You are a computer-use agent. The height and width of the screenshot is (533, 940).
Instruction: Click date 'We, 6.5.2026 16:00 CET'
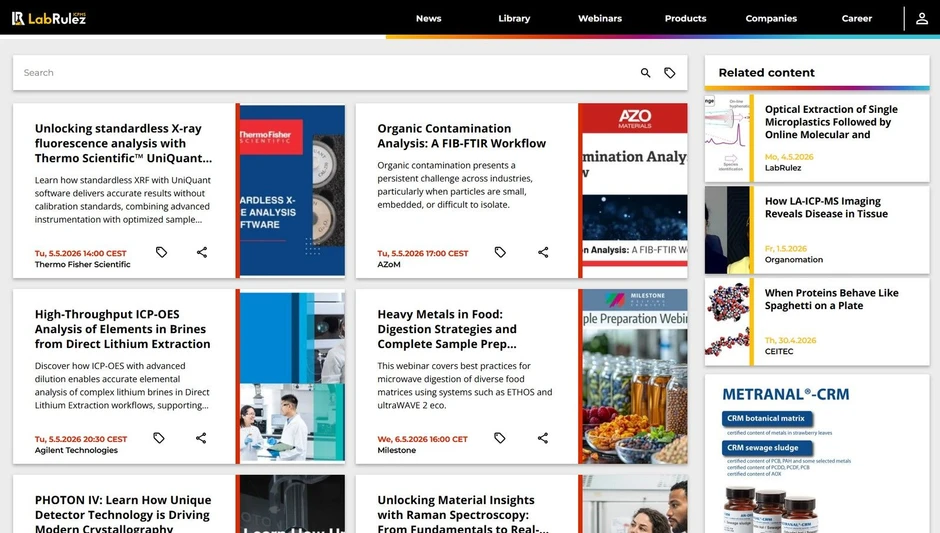point(422,439)
